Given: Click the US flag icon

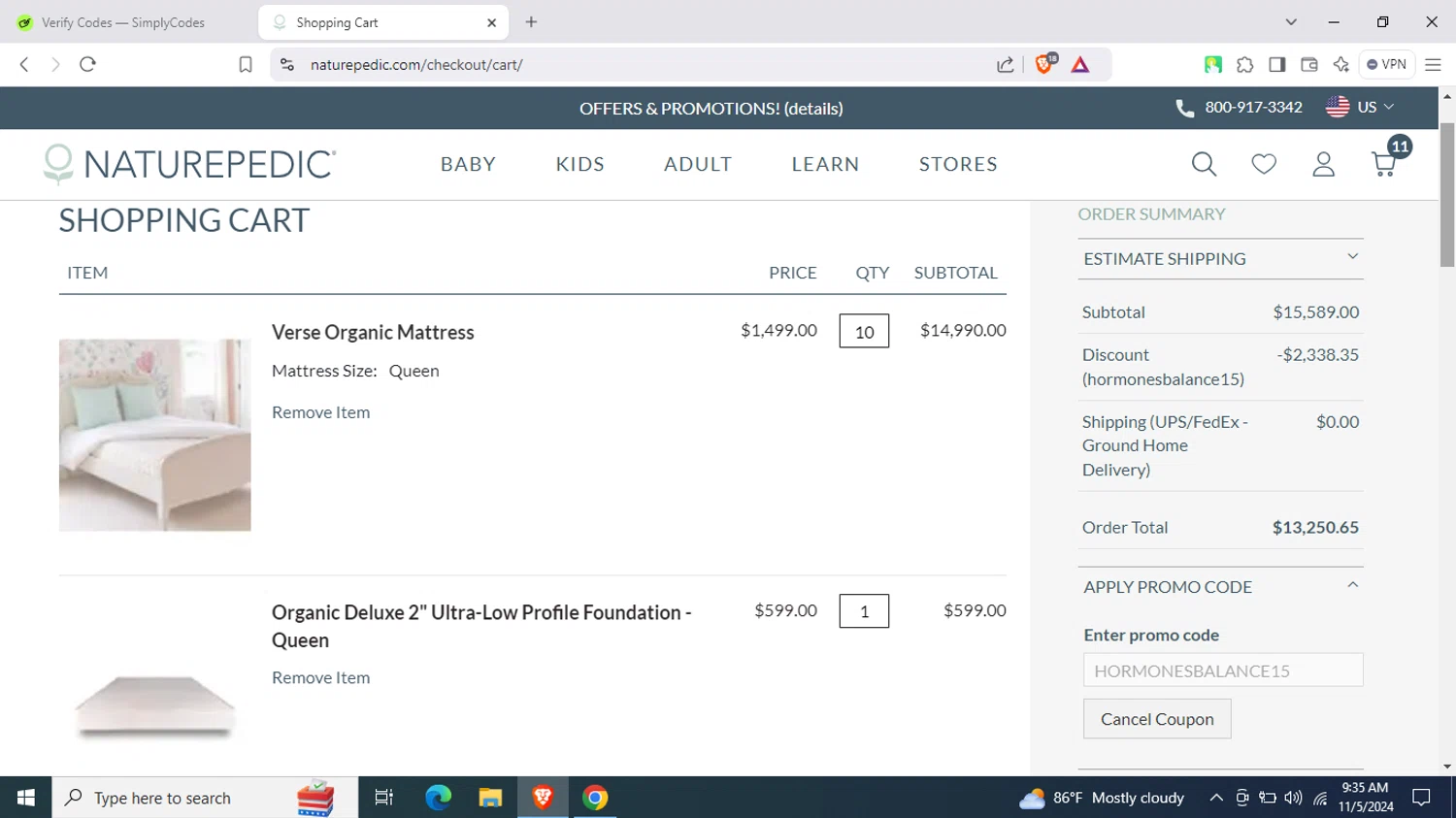Looking at the screenshot, I should point(1338,107).
